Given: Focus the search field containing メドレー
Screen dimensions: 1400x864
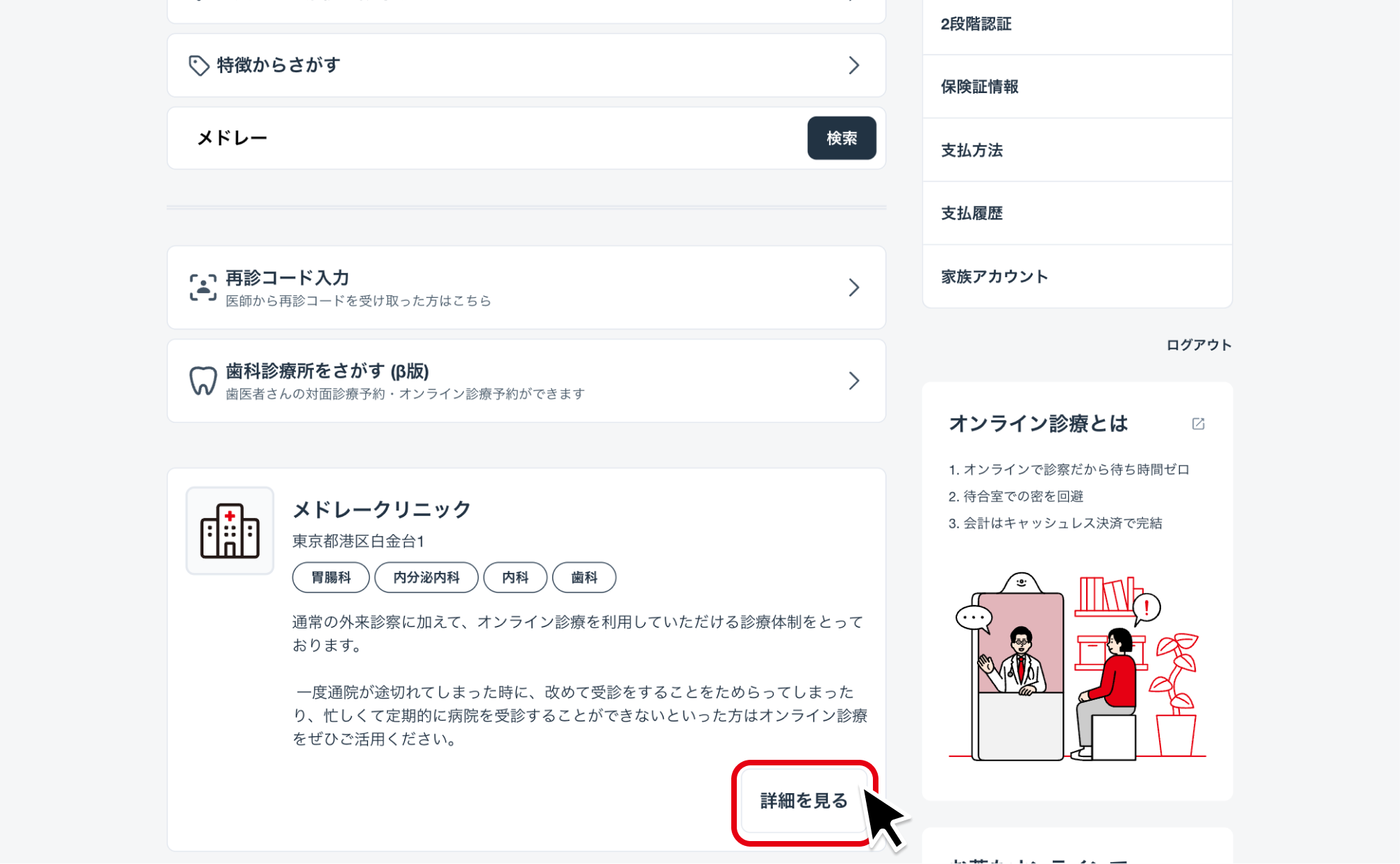Looking at the screenshot, I should point(486,138).
